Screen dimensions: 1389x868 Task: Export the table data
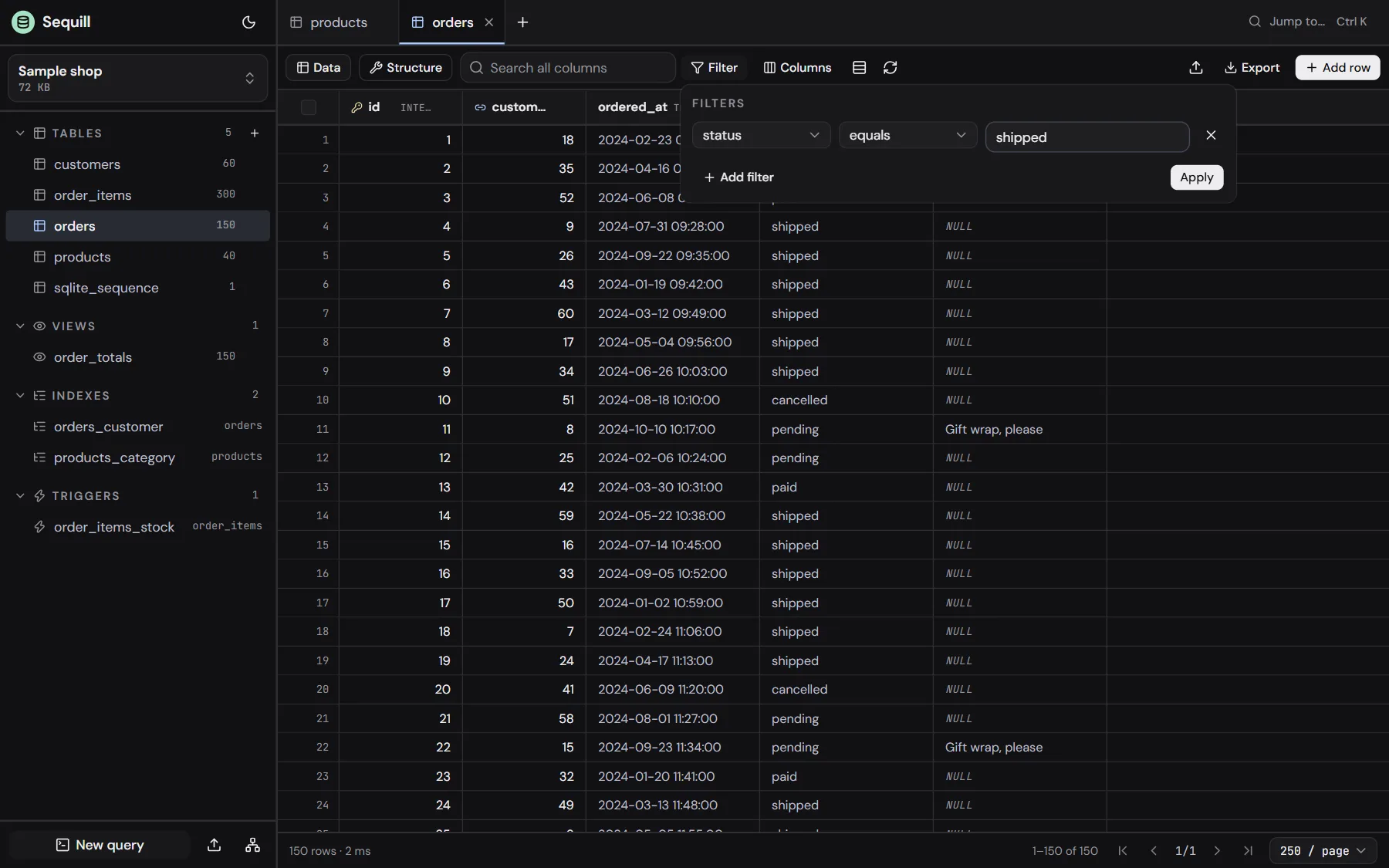coord(1252,68)
